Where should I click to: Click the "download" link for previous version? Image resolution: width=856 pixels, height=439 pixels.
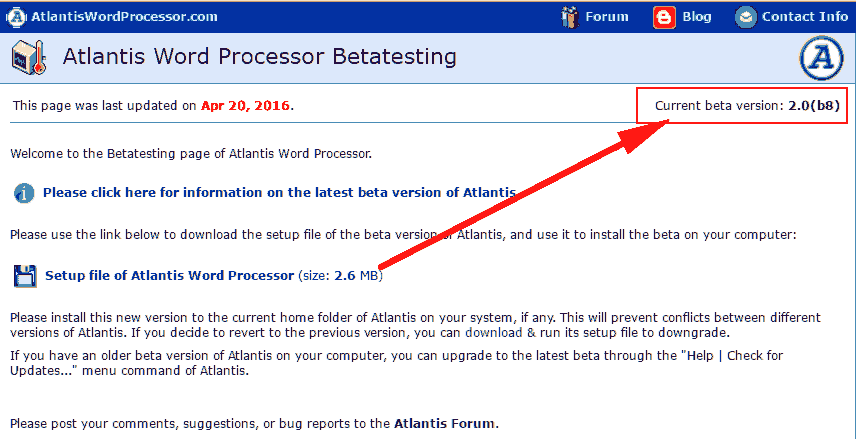pyautogui.click(x=493, y=332)
